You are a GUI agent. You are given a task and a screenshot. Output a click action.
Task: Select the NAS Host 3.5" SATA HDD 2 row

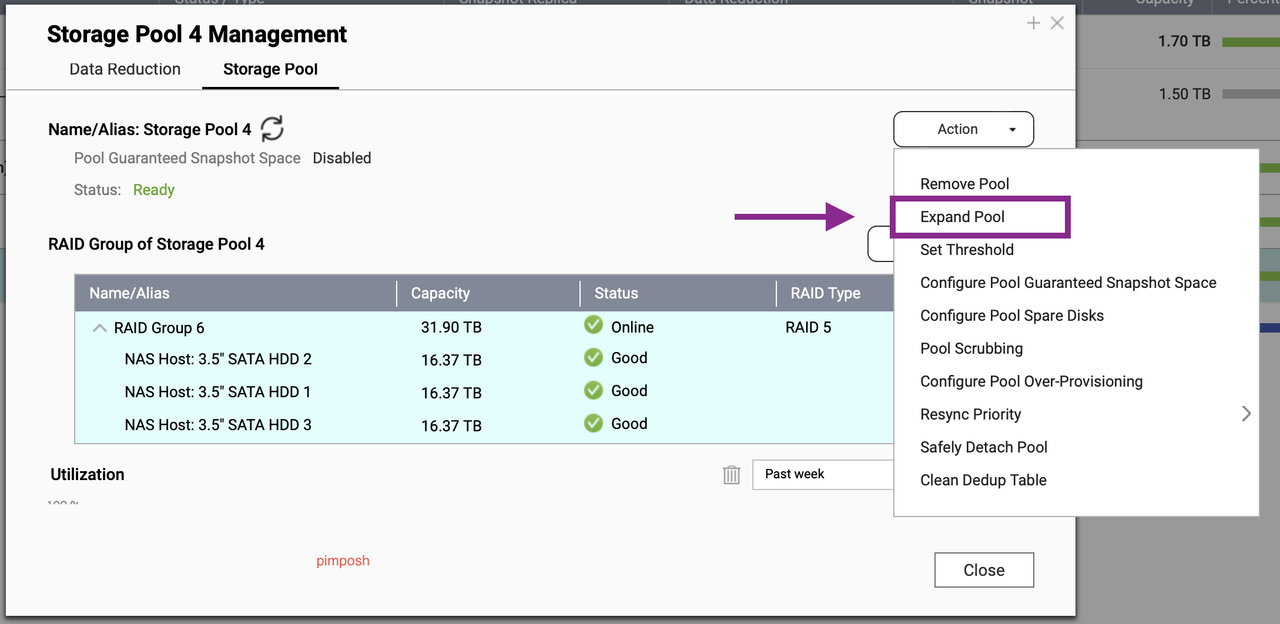click(x=484, y=359)
